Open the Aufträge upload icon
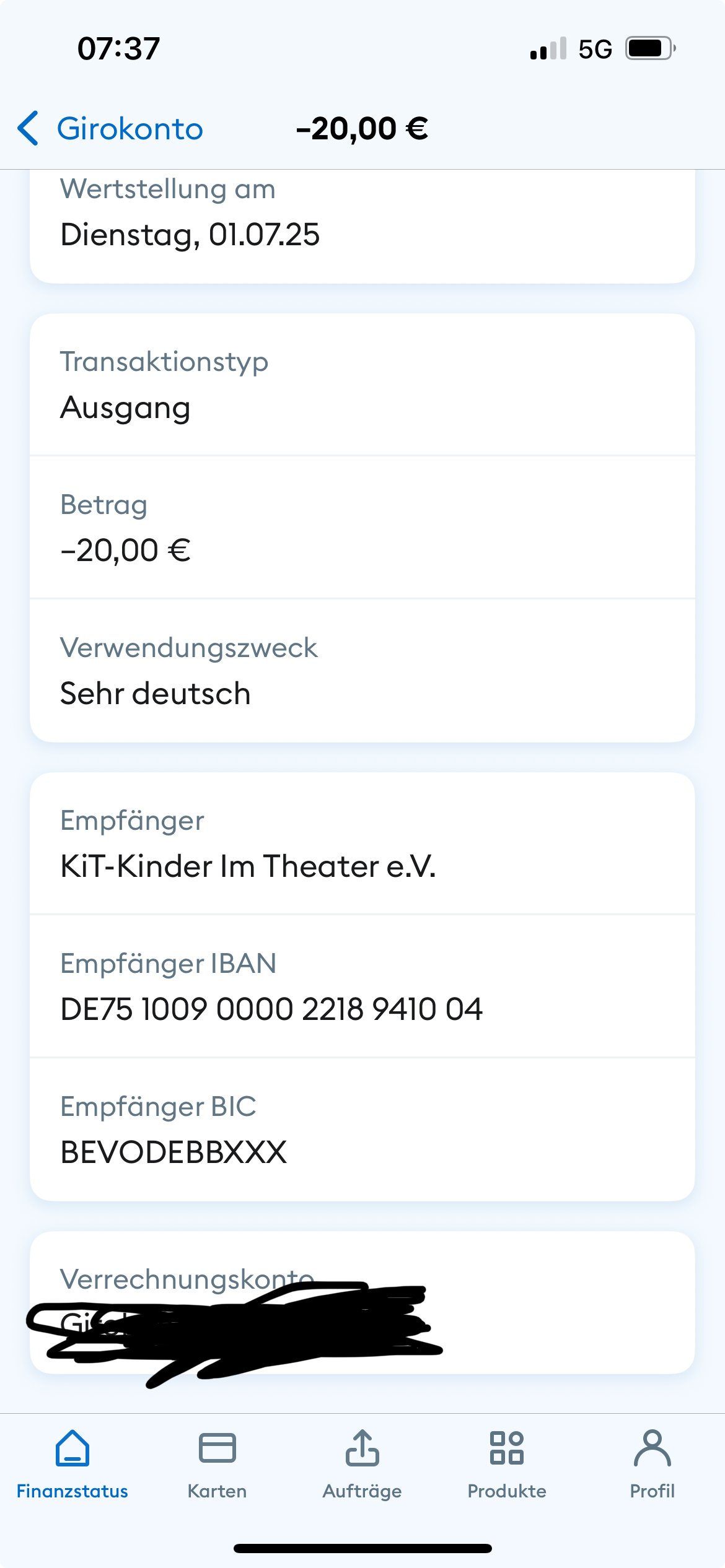Screen dimensions: 725x1568 tap(362, 1448)
